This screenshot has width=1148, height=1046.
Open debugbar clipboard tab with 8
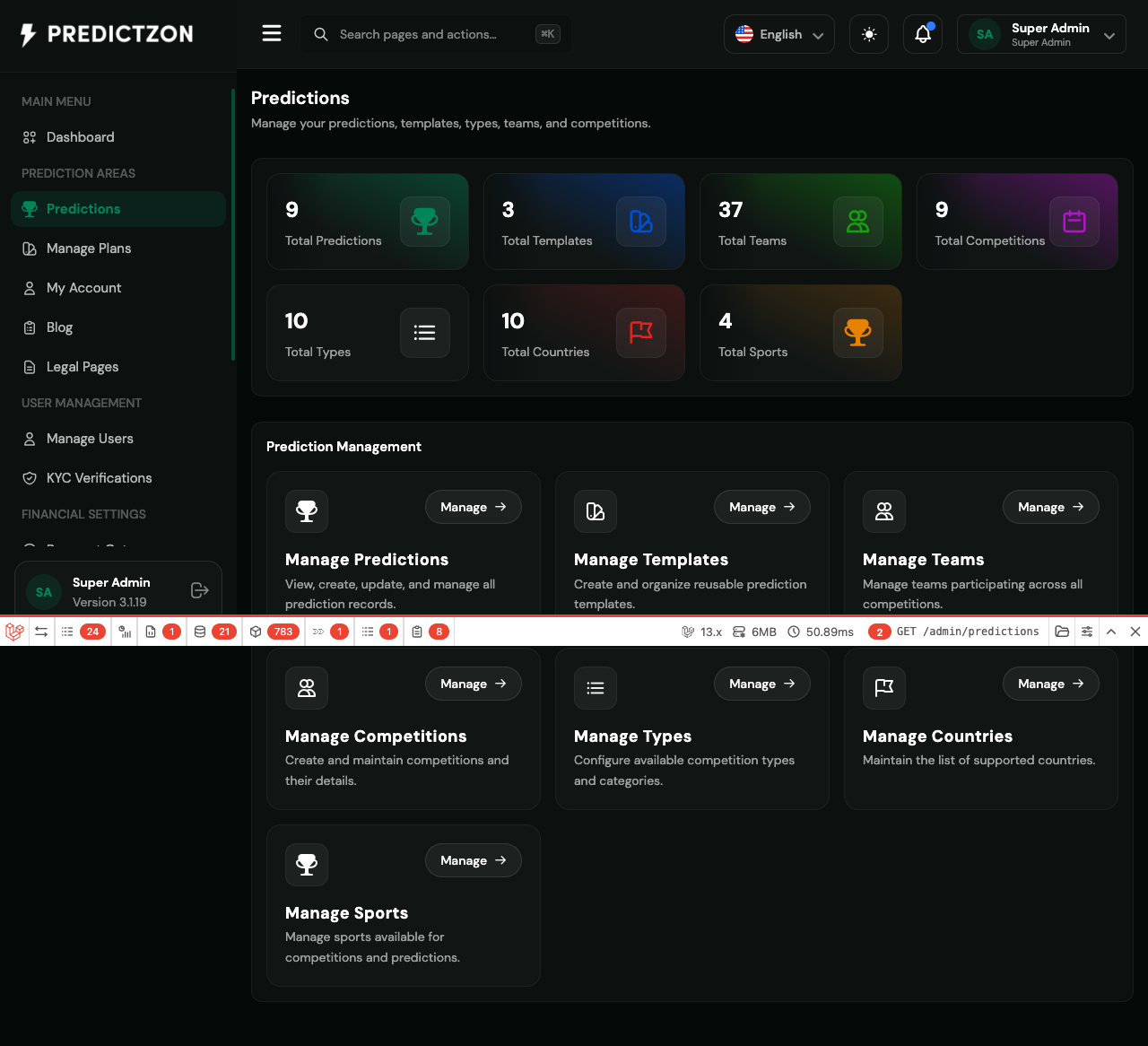[430, 632]
